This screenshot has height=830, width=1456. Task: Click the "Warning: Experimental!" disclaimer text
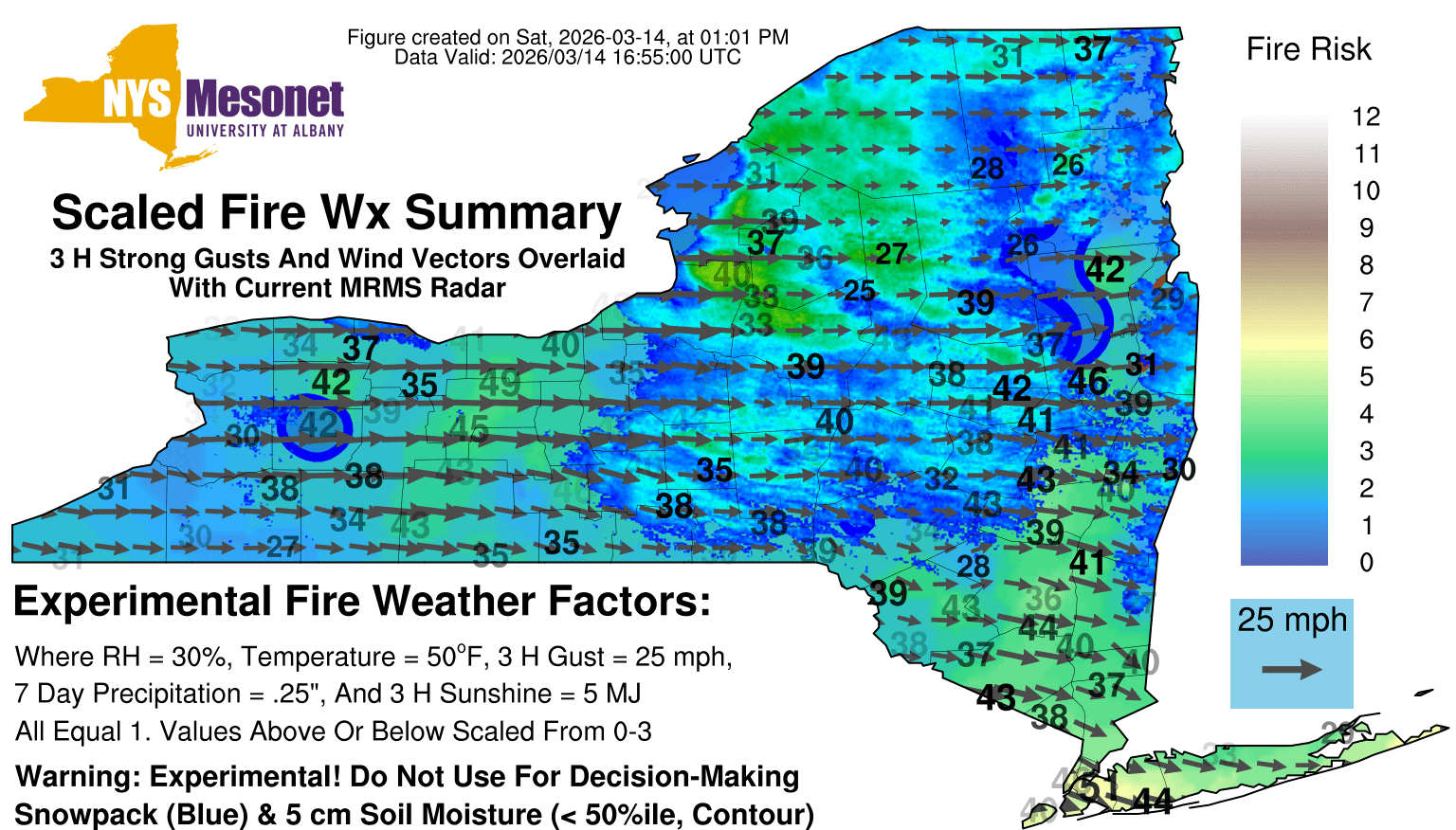pyautogui.click(x=408, y=777)
